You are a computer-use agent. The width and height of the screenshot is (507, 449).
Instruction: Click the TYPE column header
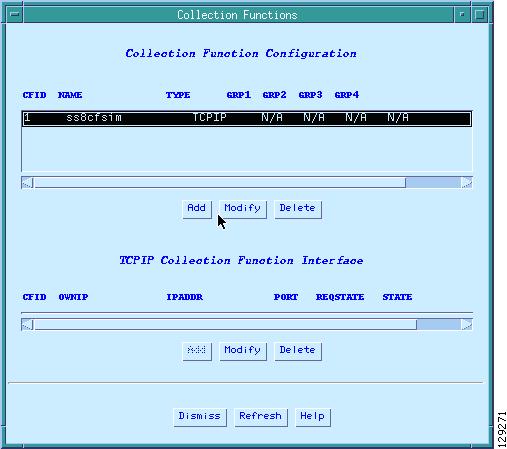(x=178, y=95)
